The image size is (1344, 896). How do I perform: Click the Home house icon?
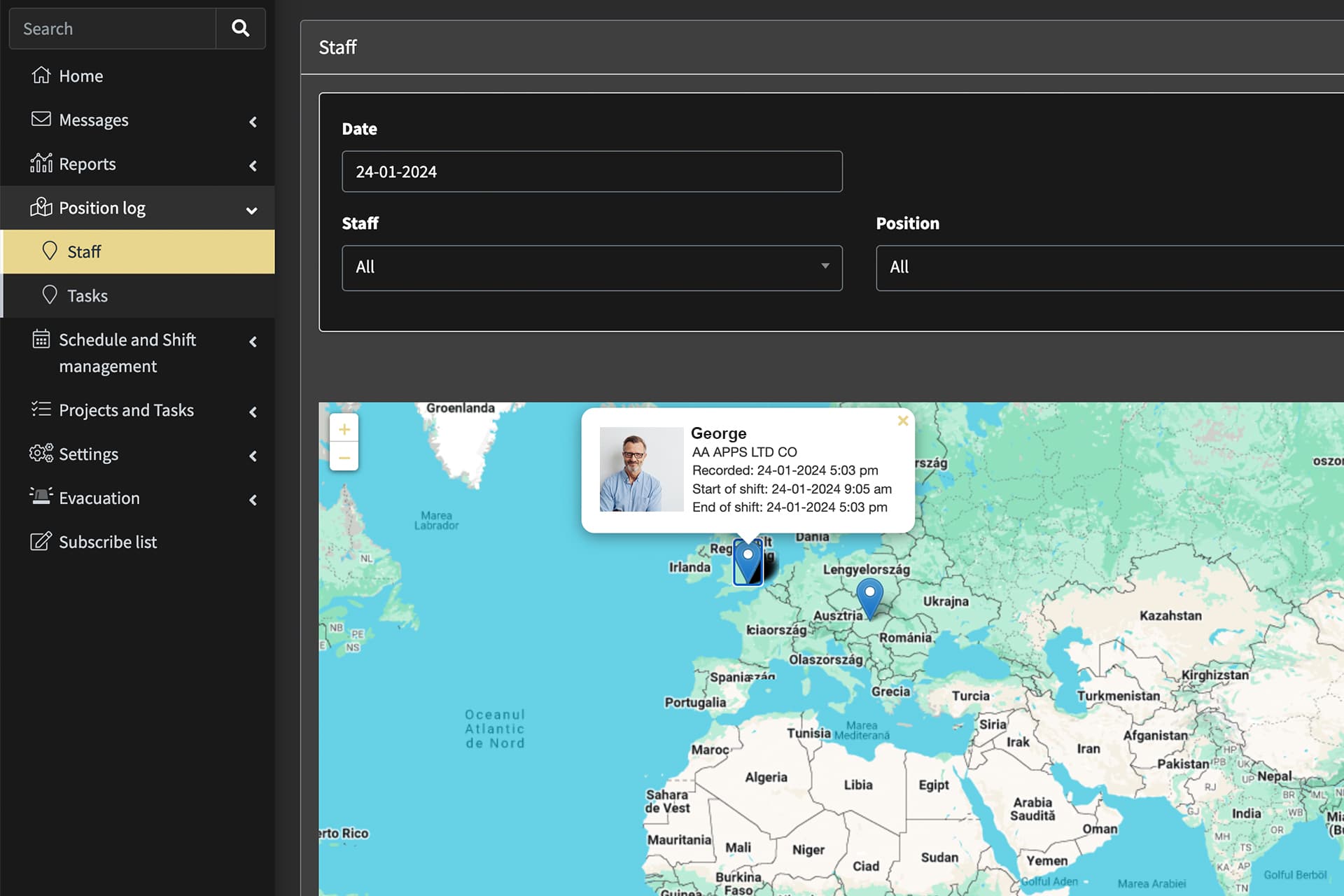(41, 75)
